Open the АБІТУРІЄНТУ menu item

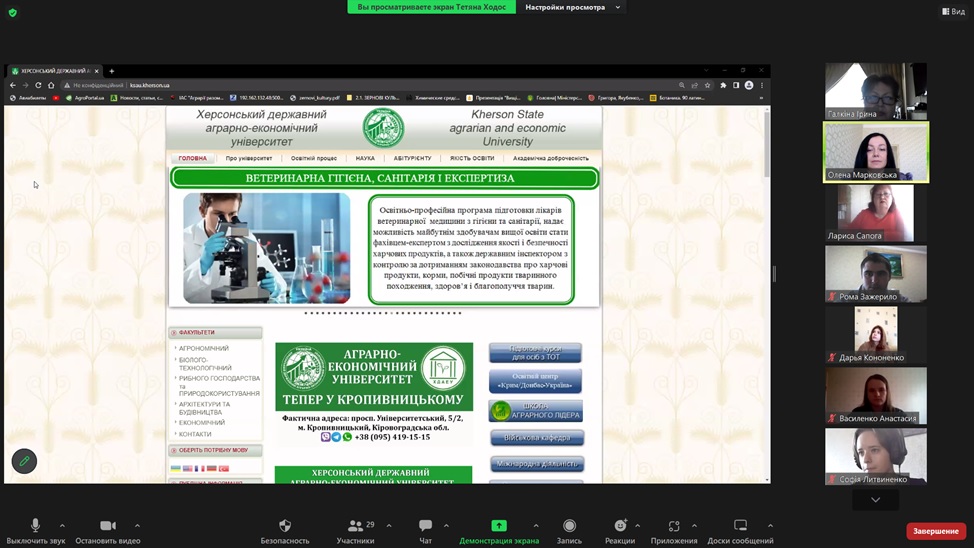pos(412,158)
